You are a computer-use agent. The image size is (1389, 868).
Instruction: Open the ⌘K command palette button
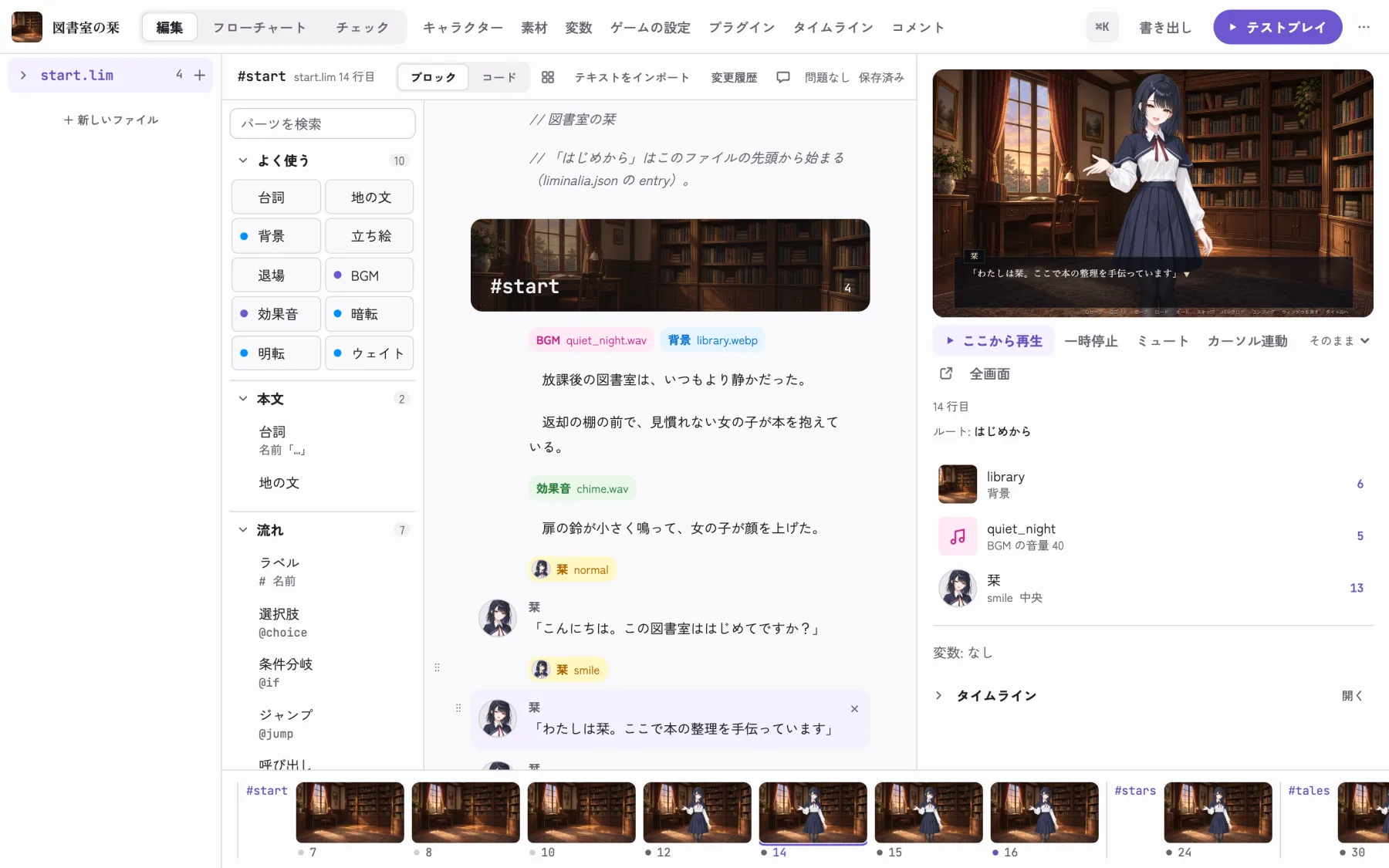pyautogui.click(x=1102, y=27)
